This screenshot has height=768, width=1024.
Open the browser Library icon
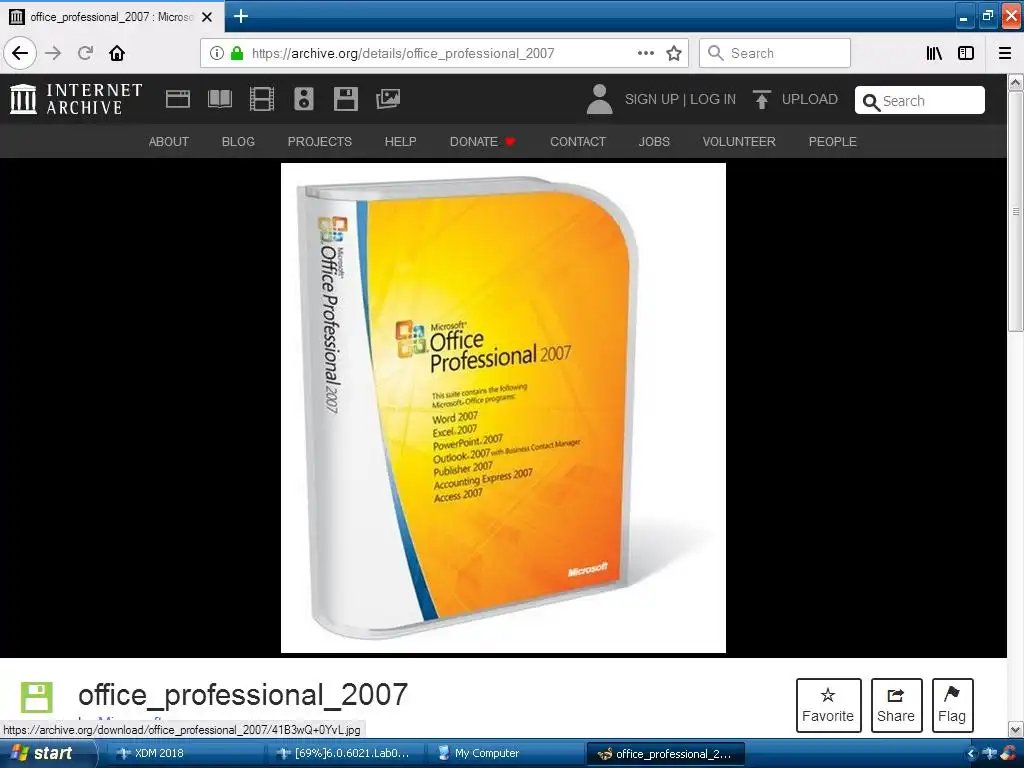pyautogui.click(x=935, y=54)
